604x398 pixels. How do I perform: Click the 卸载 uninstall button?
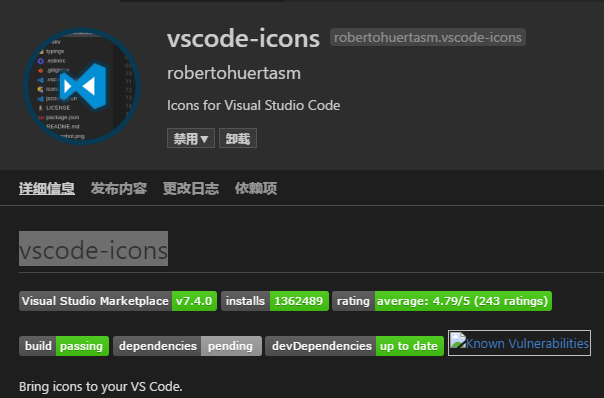[x=238, y=138]
